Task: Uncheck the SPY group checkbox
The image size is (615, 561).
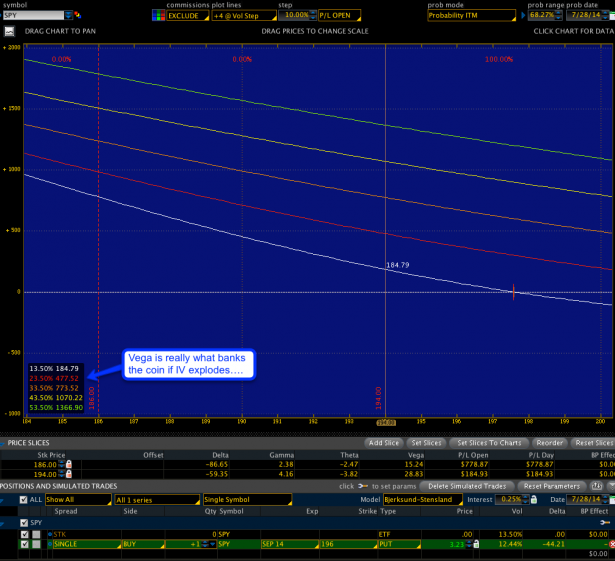Action: 24,522
